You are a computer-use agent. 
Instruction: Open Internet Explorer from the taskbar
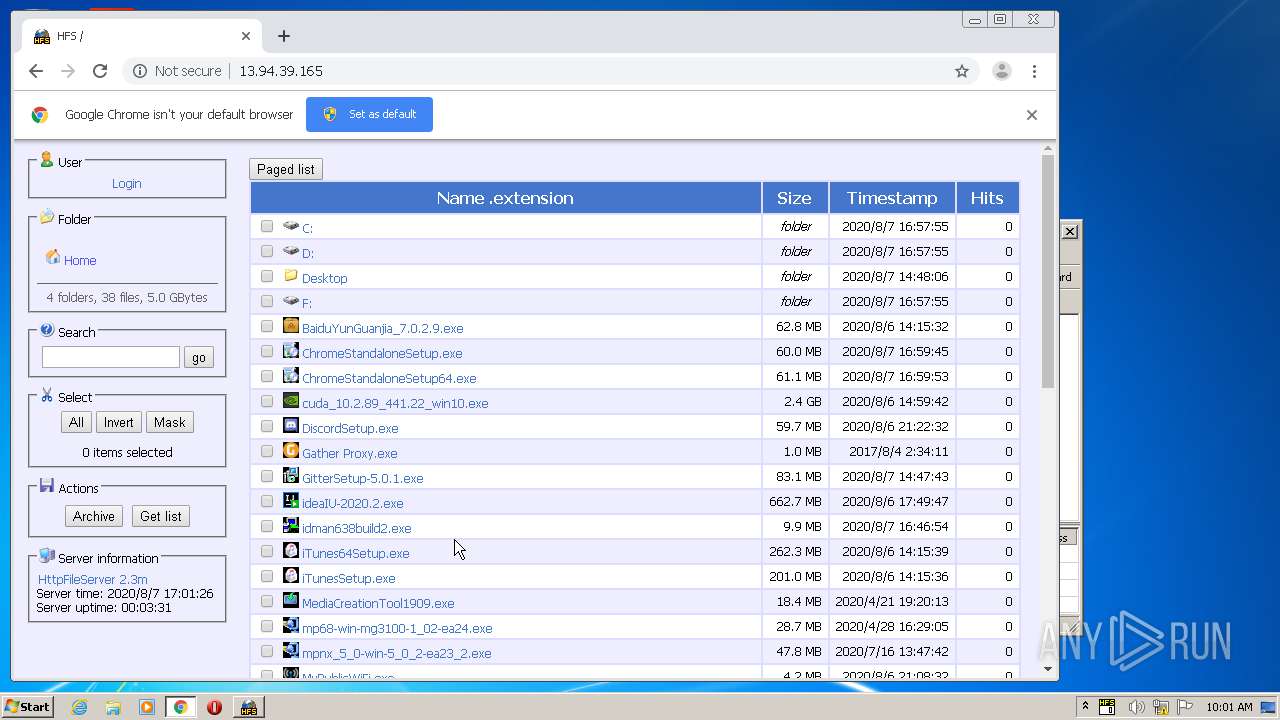[79, 707]
